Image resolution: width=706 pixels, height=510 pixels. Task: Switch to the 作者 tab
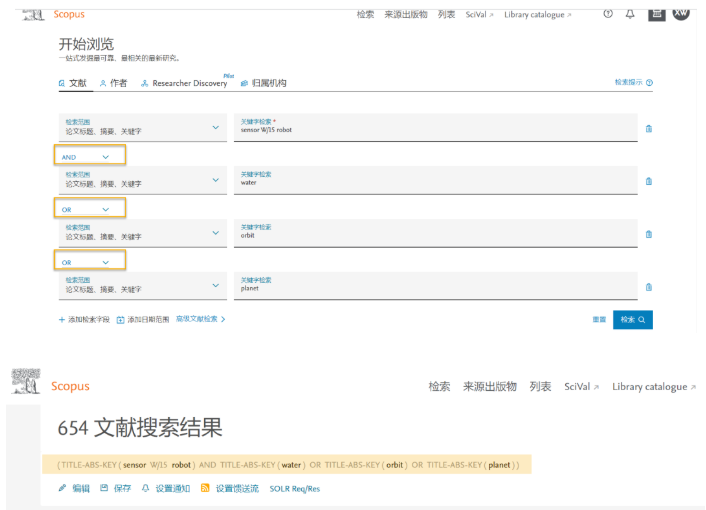tap(113, 83)
